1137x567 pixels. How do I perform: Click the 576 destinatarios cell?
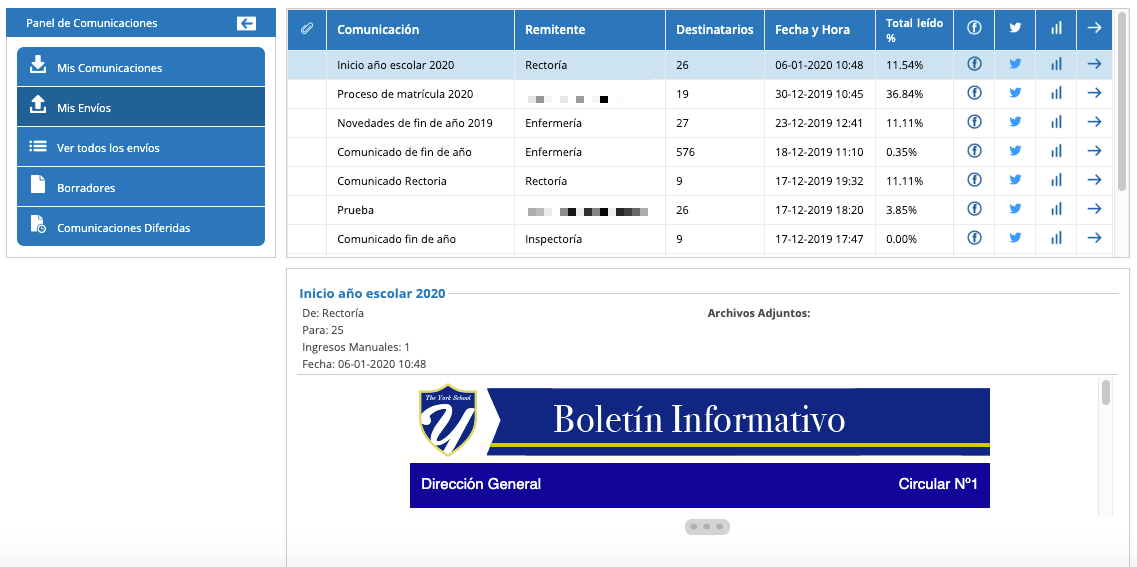point(715,152)
